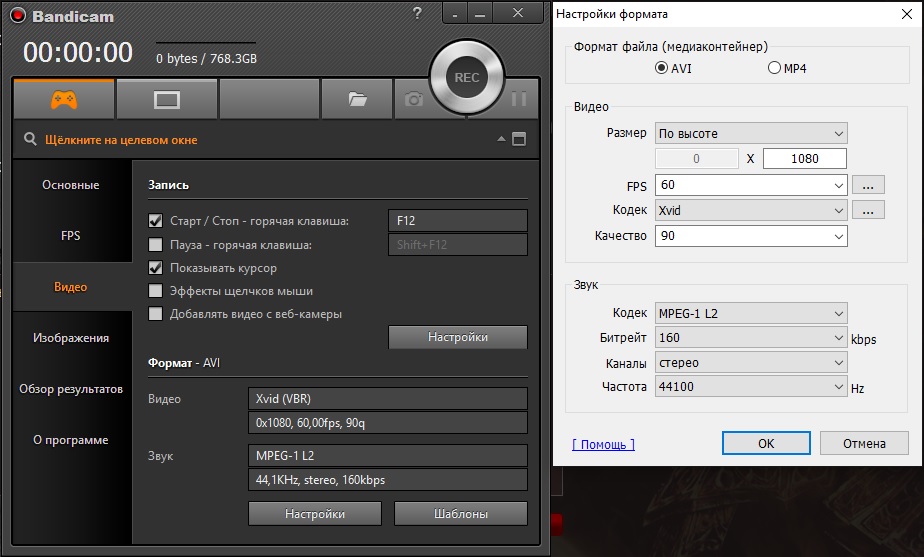Select the MP4 file format radio button
924x557 pixels.
pos(774,68)
